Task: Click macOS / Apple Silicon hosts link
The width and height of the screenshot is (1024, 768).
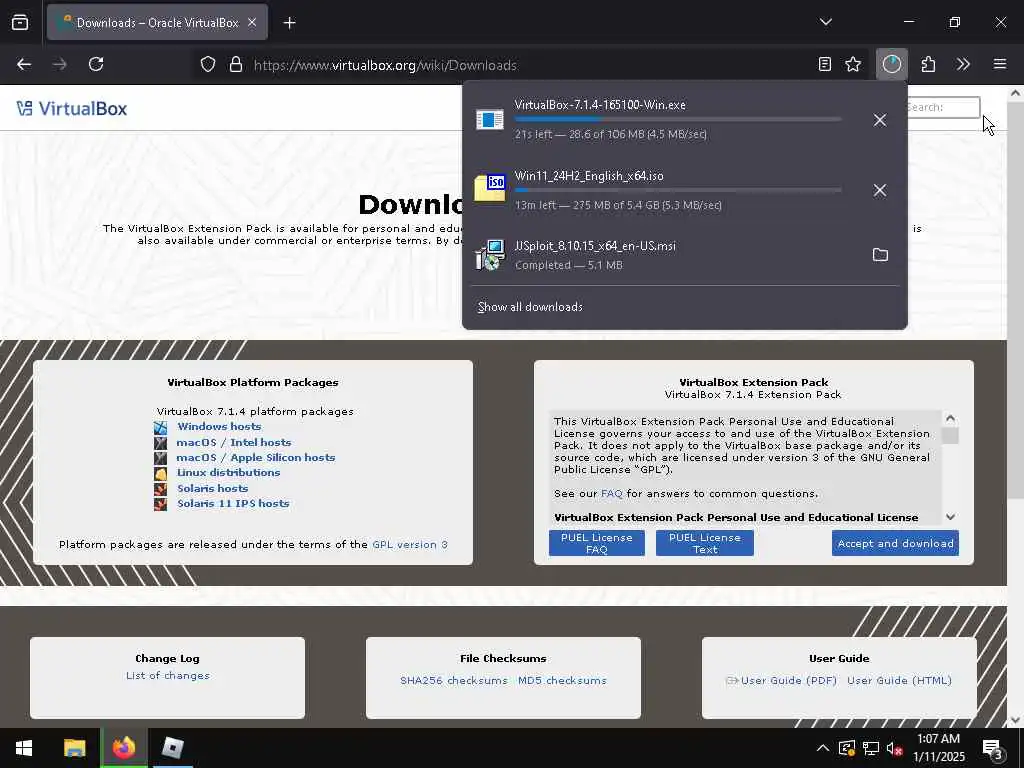Action: (x=256, y=457)
